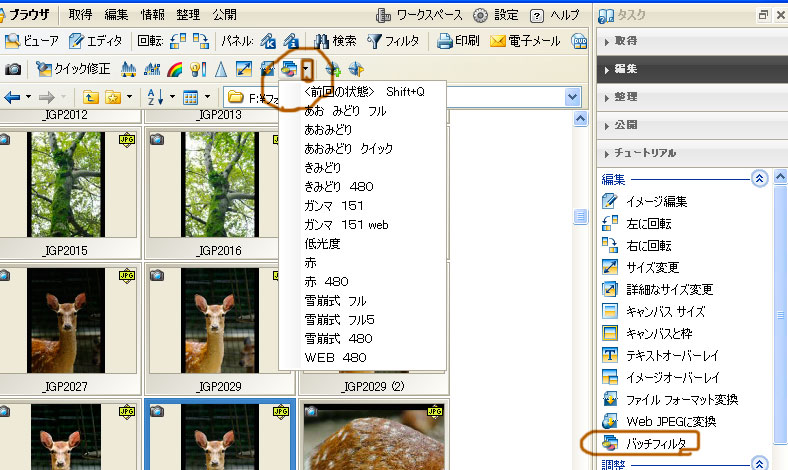Click the rotate left icon beside 回転
The image size is (788, 470).
click(x=178, y=41)
